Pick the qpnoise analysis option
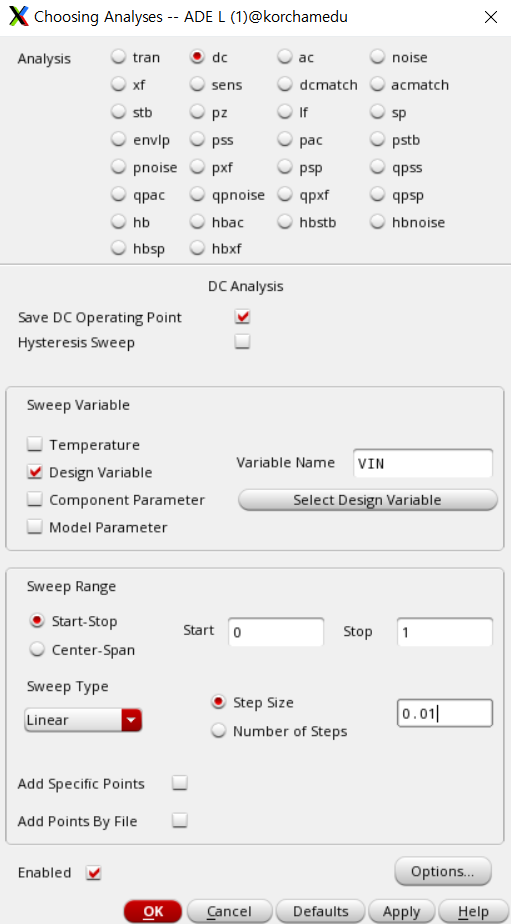This screenshot has height=924, width=511. coord(197,194)
